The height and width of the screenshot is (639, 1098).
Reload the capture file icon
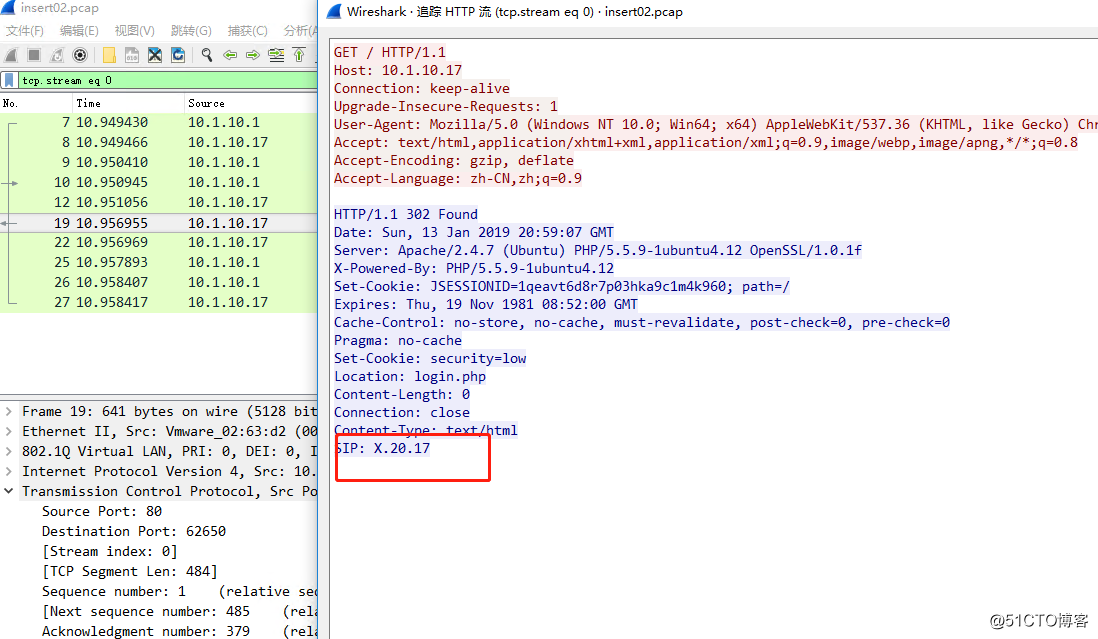coord(178,55)
